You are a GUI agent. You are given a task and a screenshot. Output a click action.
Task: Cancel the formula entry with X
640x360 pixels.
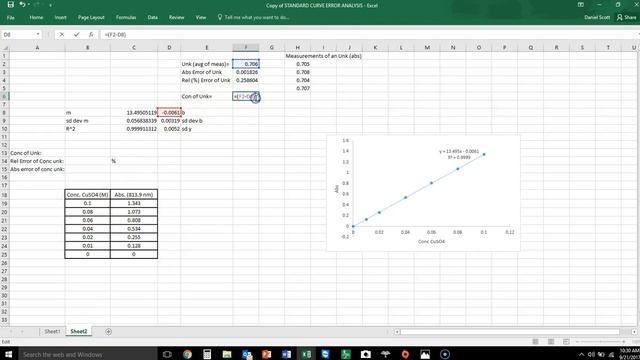coord(62,35)
